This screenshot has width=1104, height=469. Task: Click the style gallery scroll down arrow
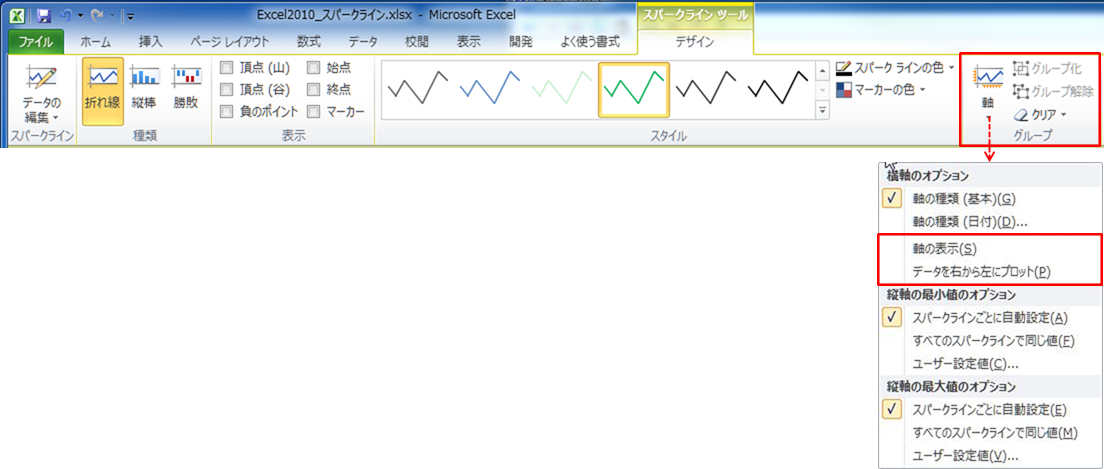click(822, 90)
